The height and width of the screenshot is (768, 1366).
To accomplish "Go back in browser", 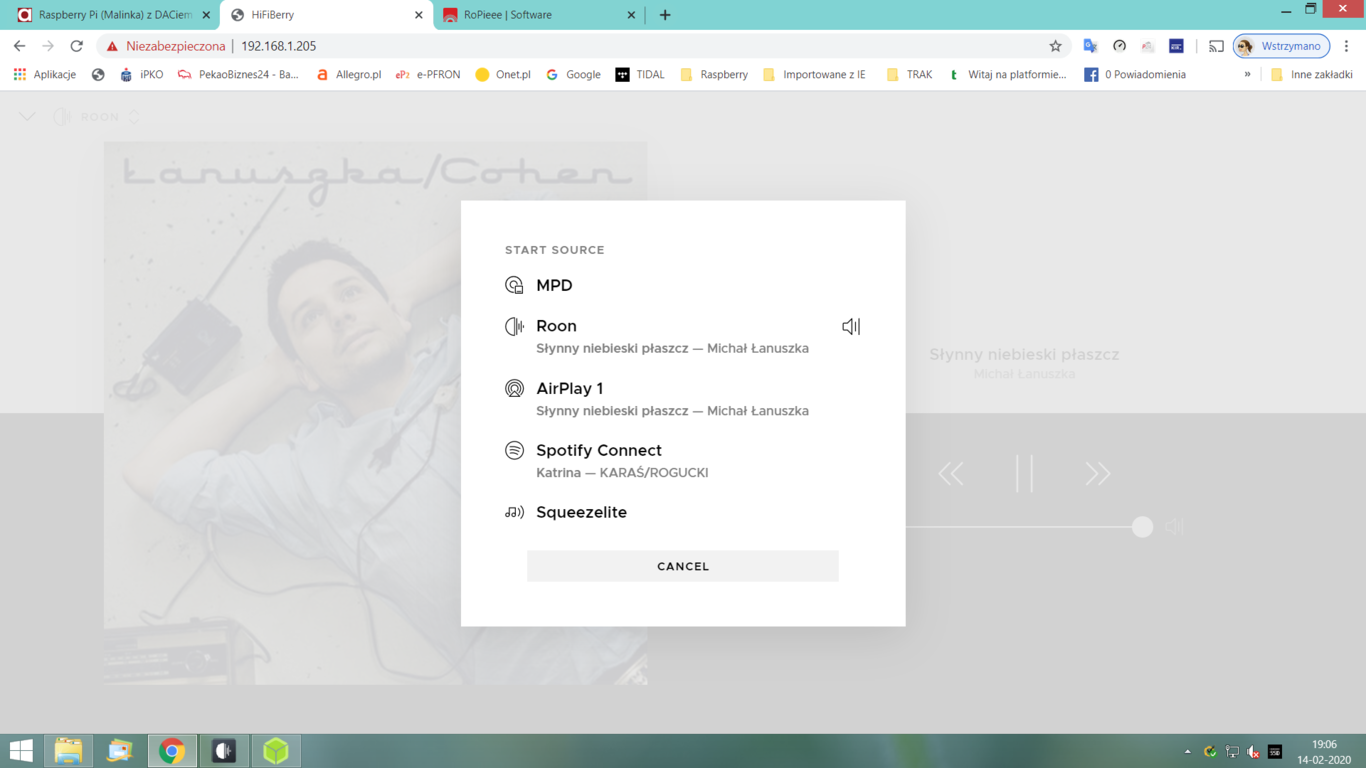I will [19, 46].
